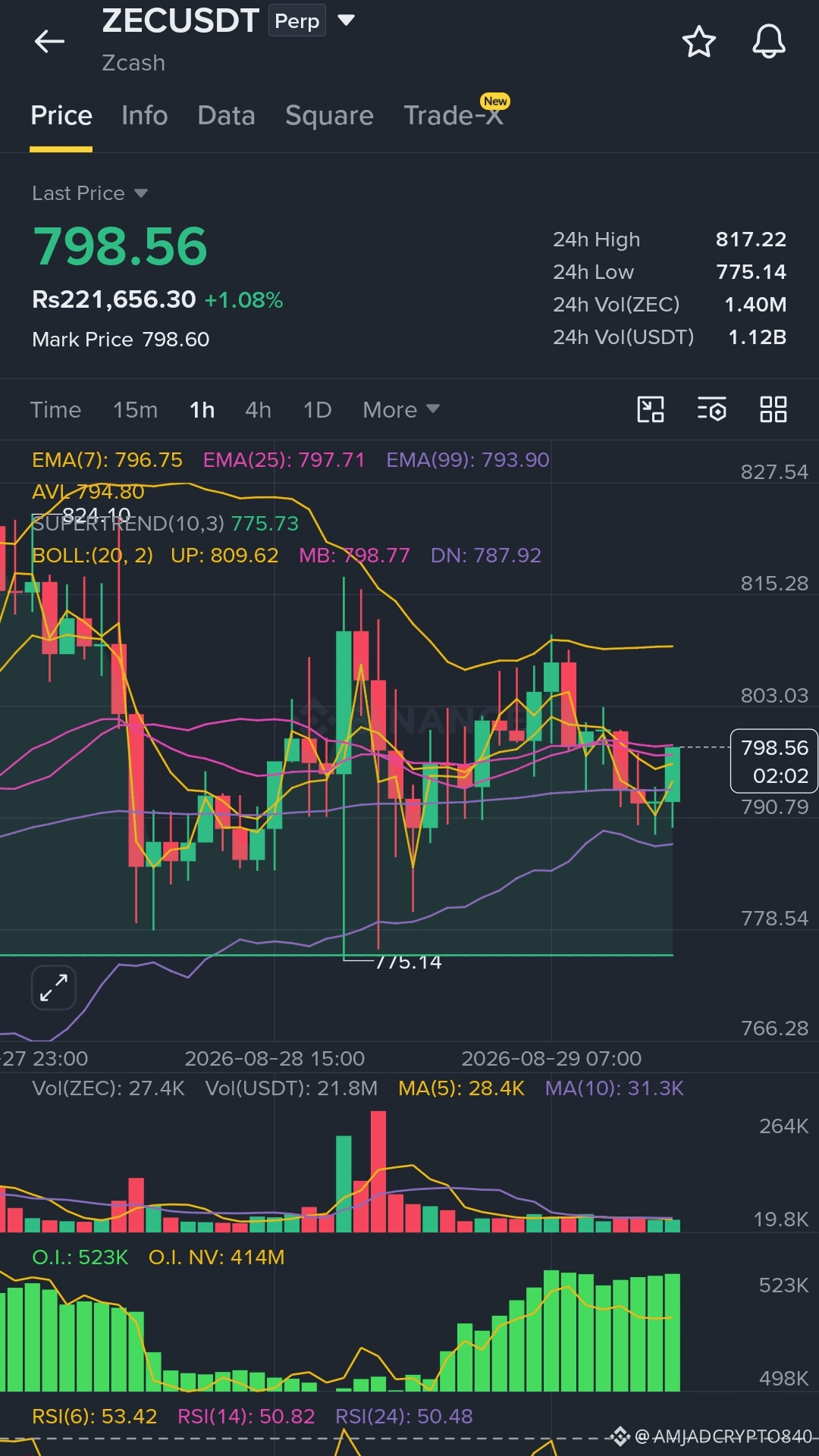The width and height of the screenshot is (819, 1456).
Task: Tap the 775.14 low price marker on chart
Action: click(408, 962)
